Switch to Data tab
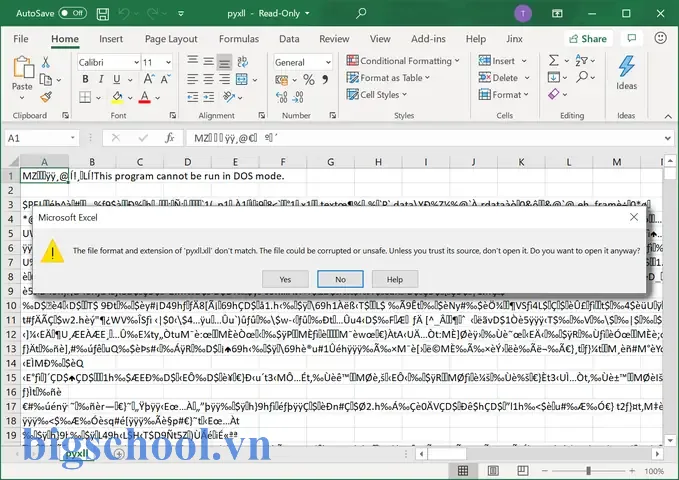The image size is (679, 480). [289, 39]
